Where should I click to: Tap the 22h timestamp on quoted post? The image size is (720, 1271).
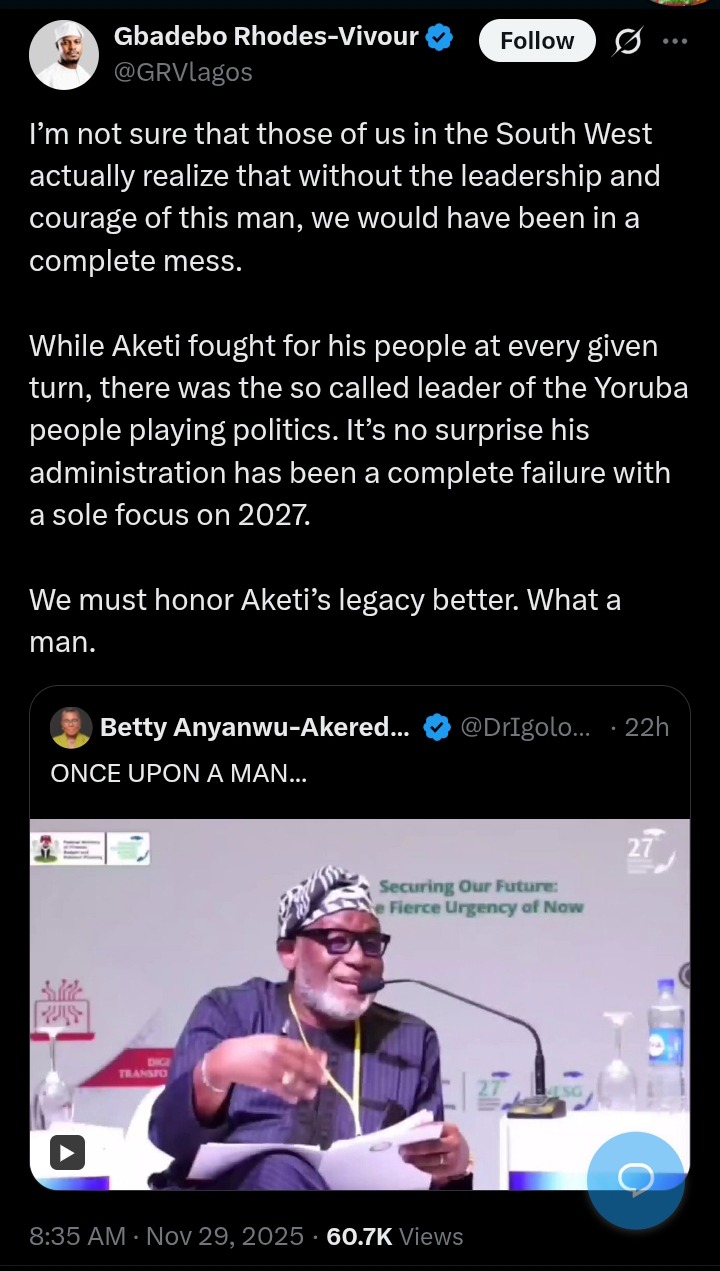pyautogui.click(x=645, y=728)
